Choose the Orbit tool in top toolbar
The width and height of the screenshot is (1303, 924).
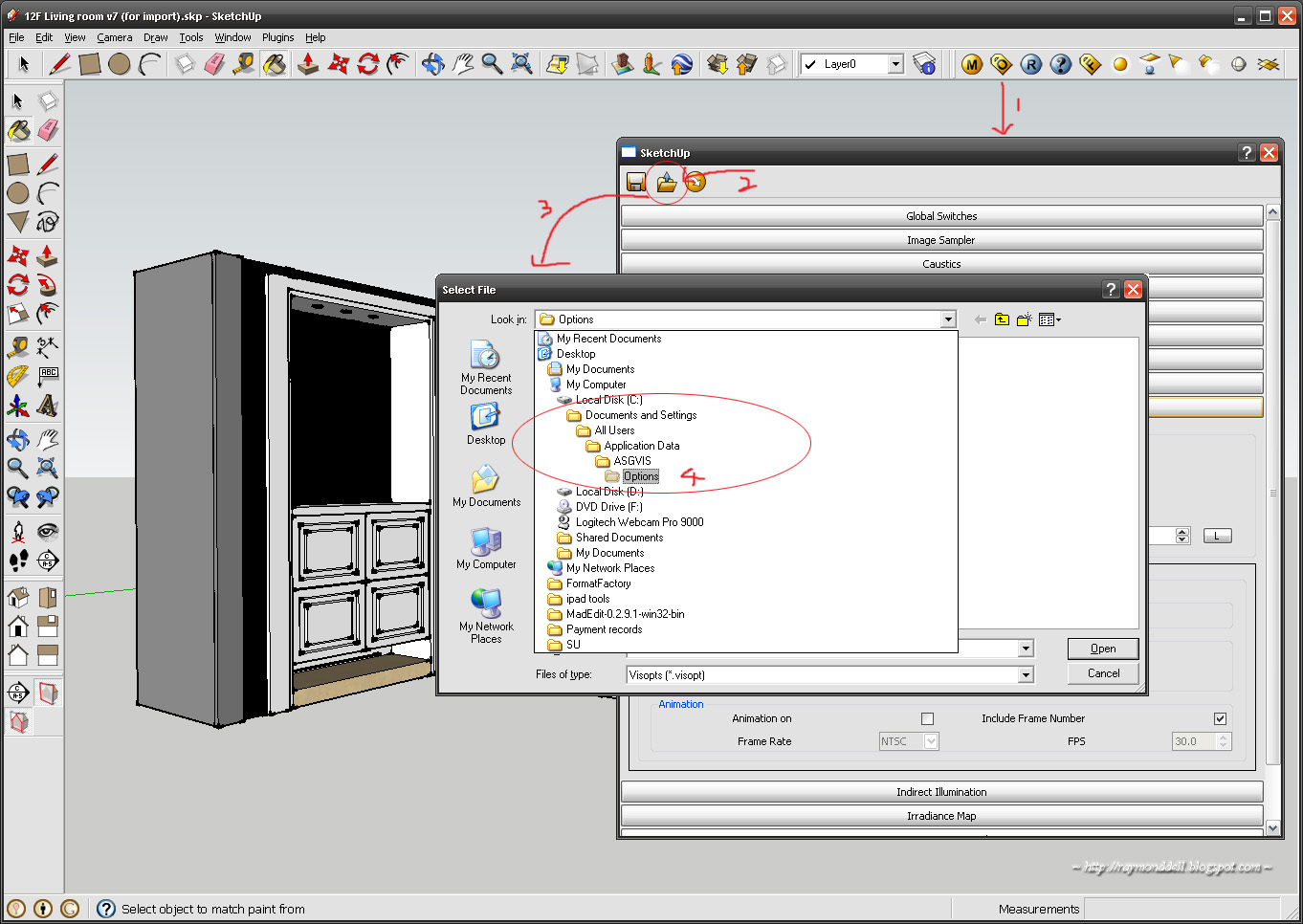coord(432,64)
